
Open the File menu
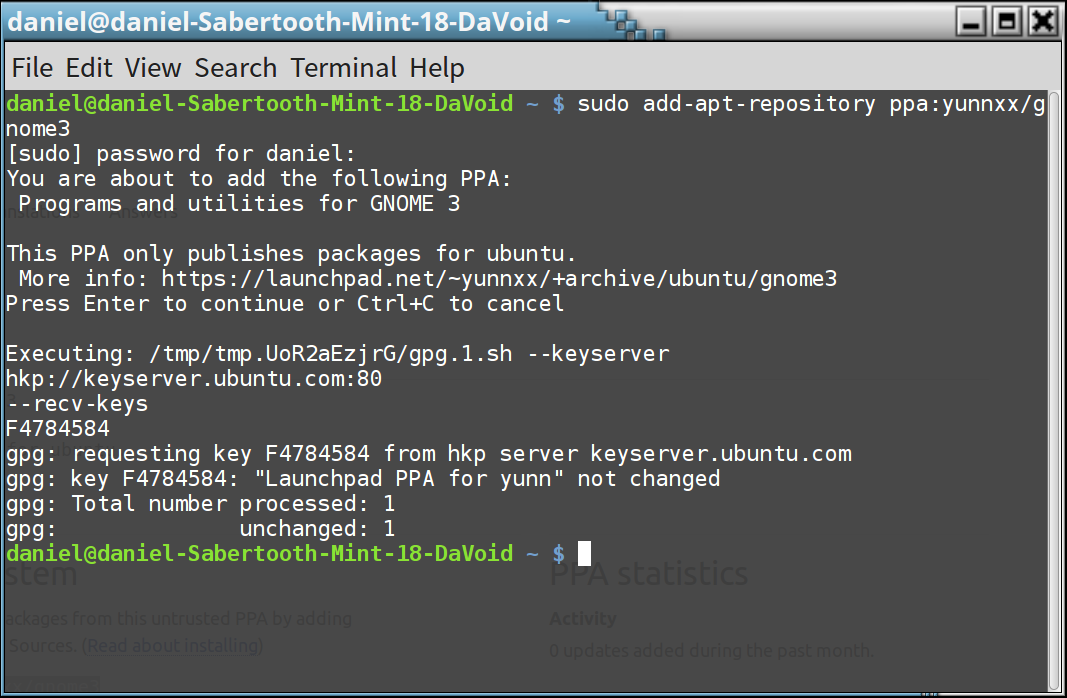coord(32,68)
